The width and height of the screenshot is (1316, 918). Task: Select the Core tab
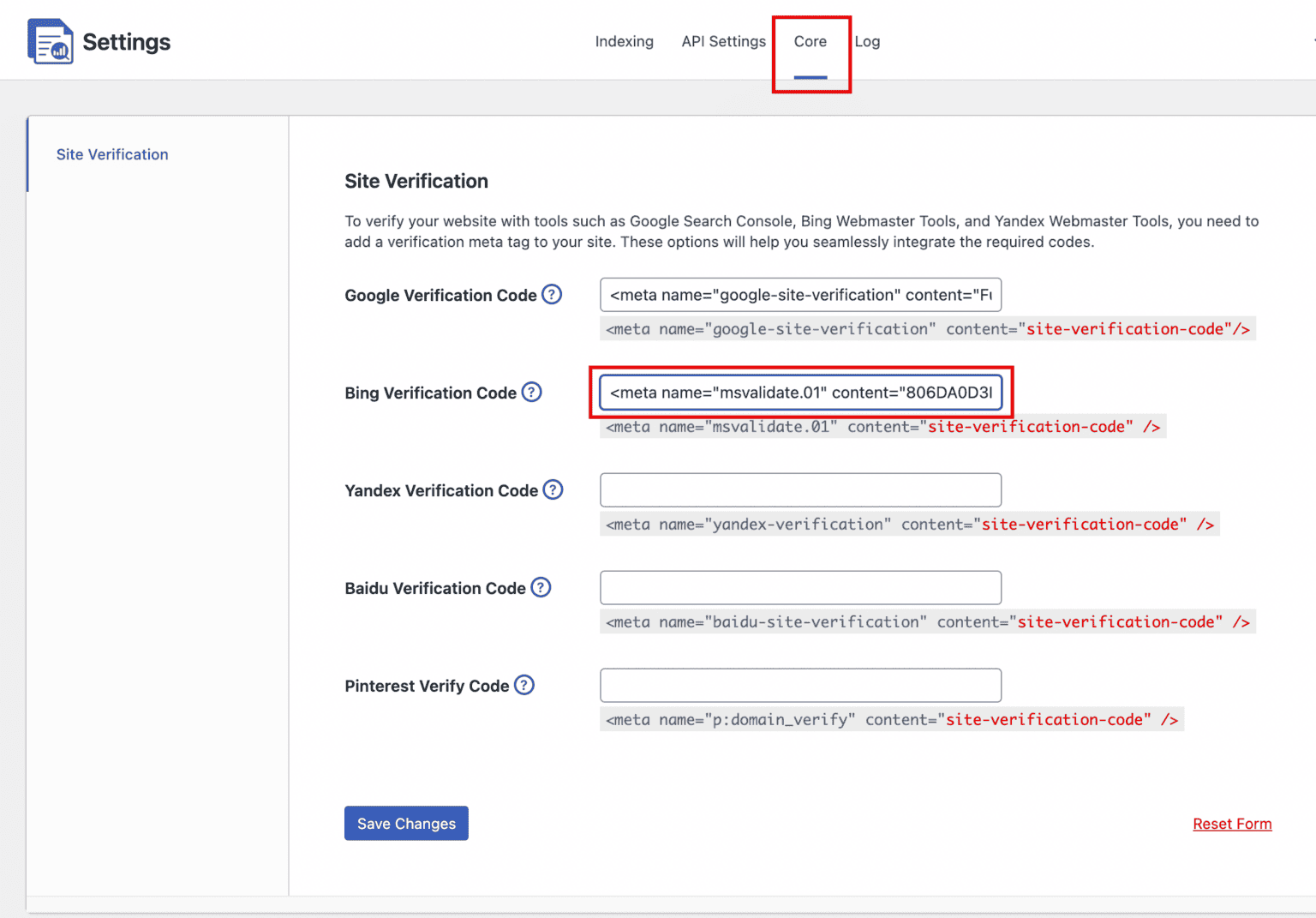click(811, 41)
